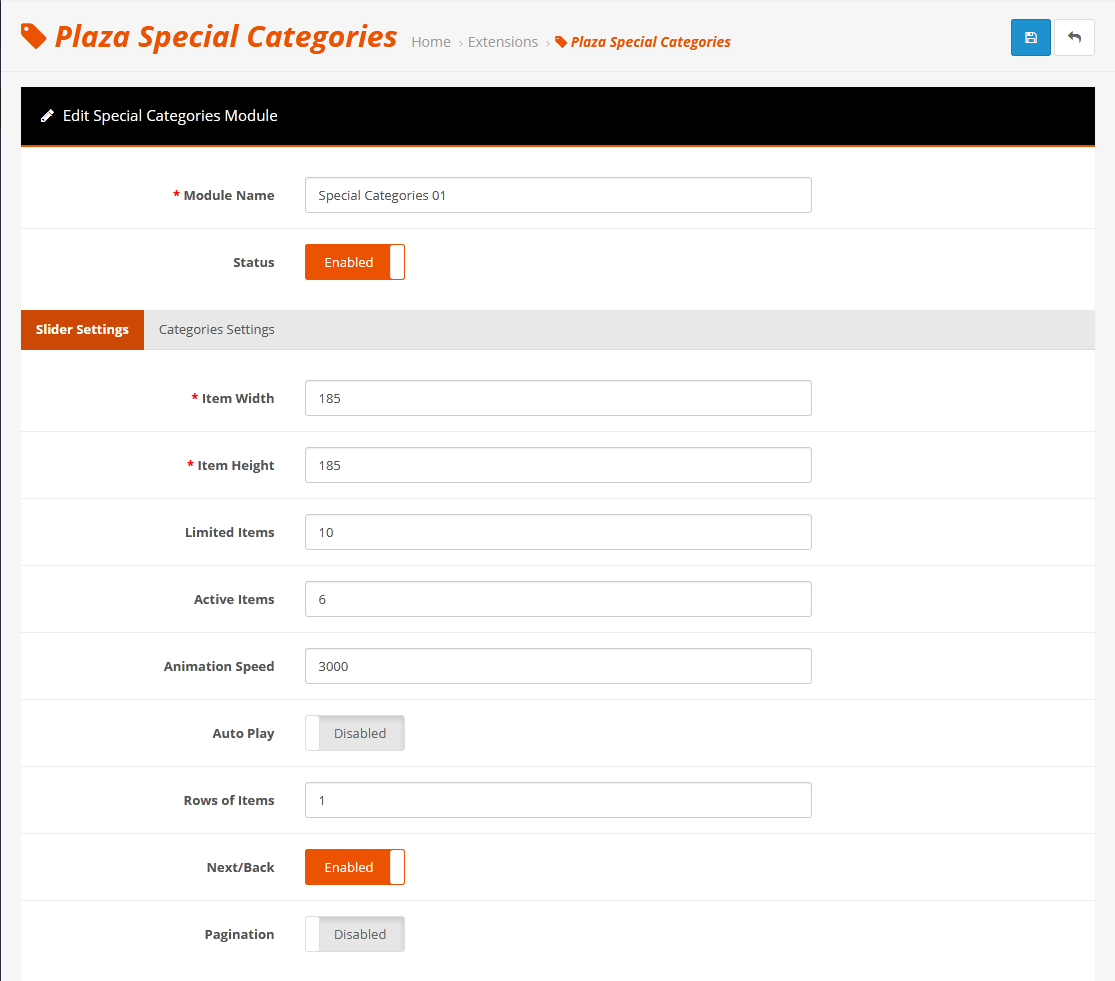This screenshot has width=1115, height=981.
Task: Click the Rows of Items label
Action: [x=229, y=800]
